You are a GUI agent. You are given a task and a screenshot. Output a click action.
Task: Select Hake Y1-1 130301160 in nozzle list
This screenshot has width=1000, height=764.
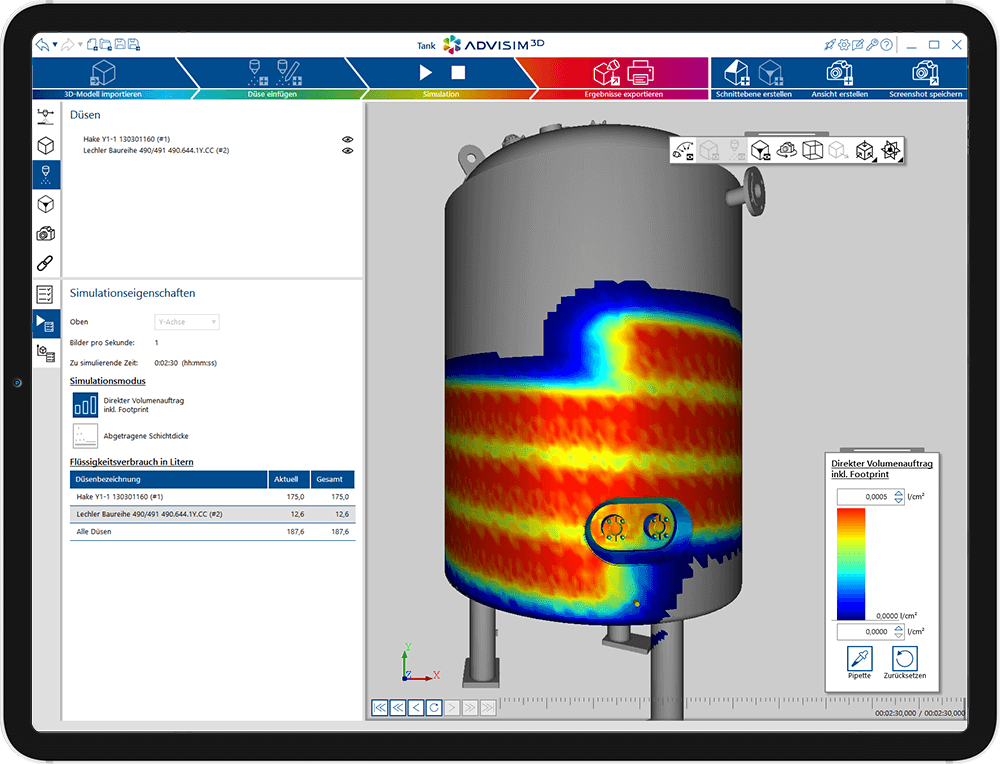(x=126, y=139)
